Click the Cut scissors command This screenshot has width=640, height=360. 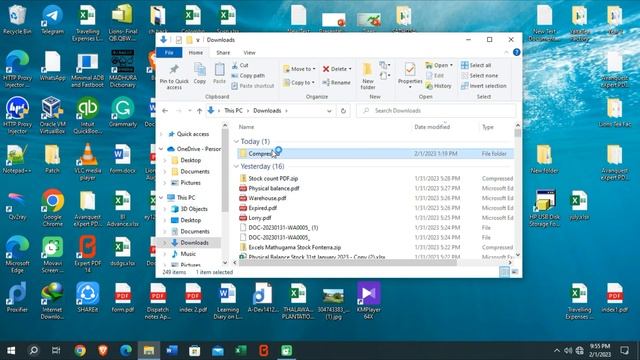point(240,65)
